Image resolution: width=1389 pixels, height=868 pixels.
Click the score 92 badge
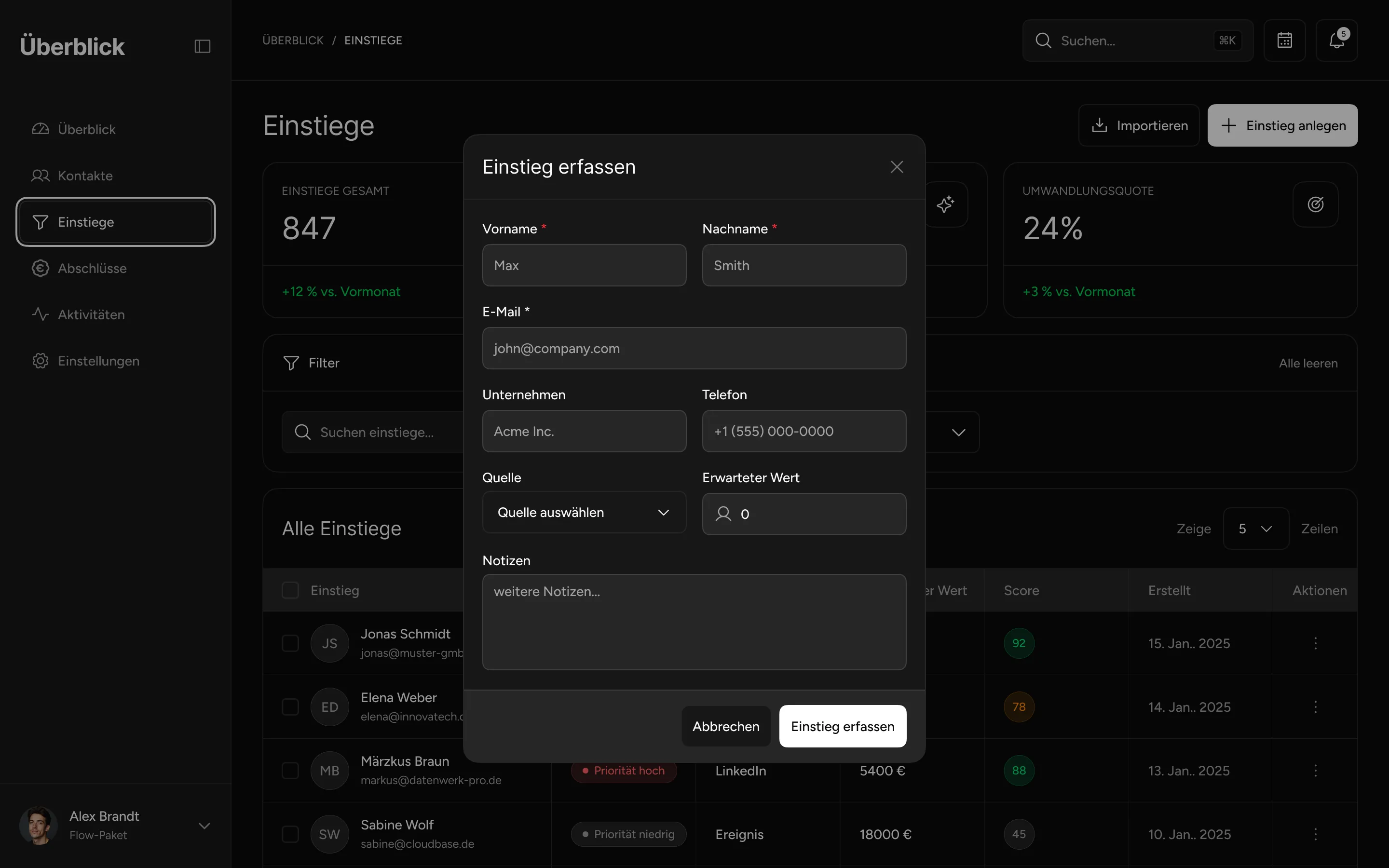[1019, 643]
